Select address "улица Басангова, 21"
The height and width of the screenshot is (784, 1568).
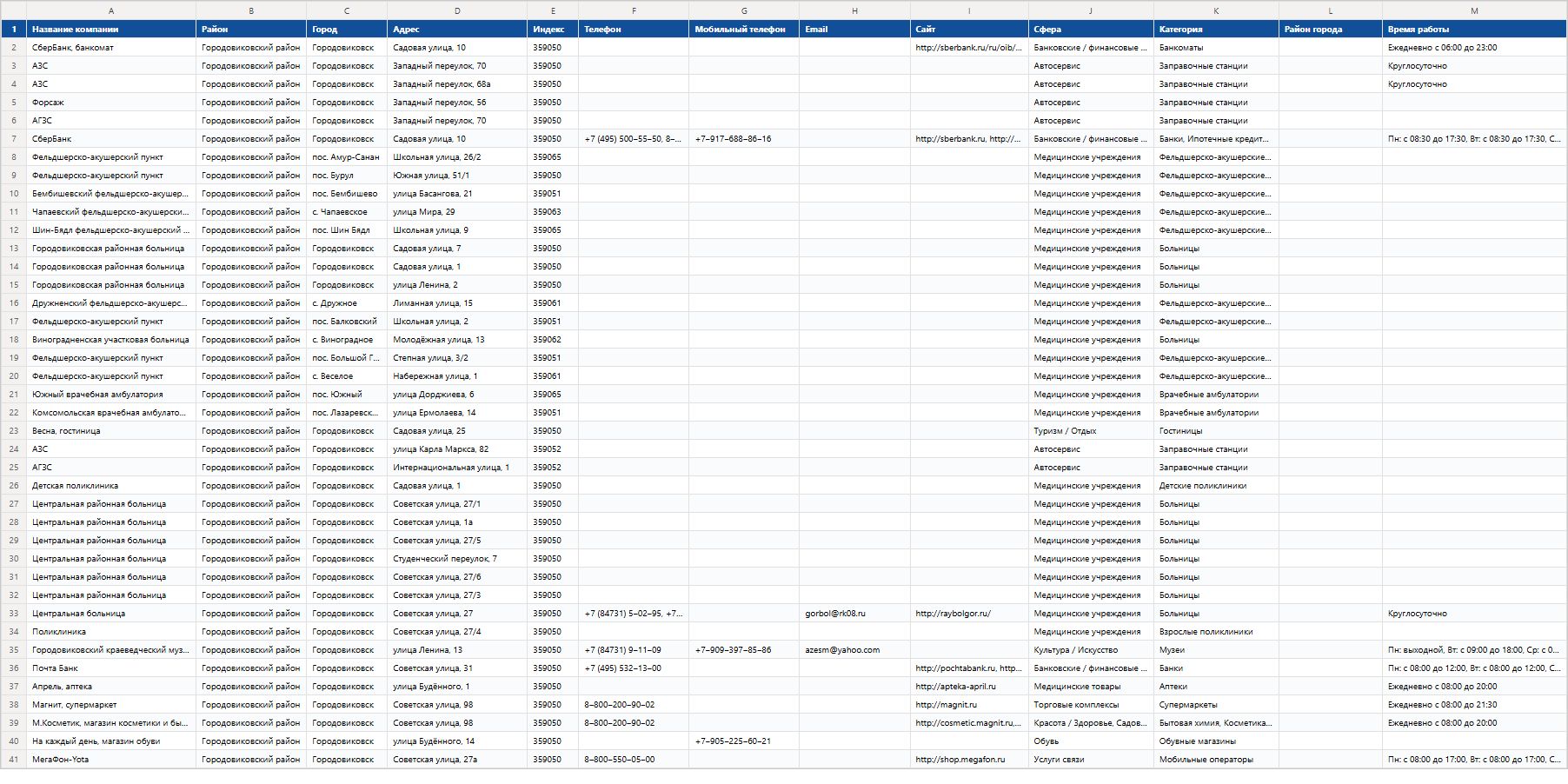pos(457,194)
